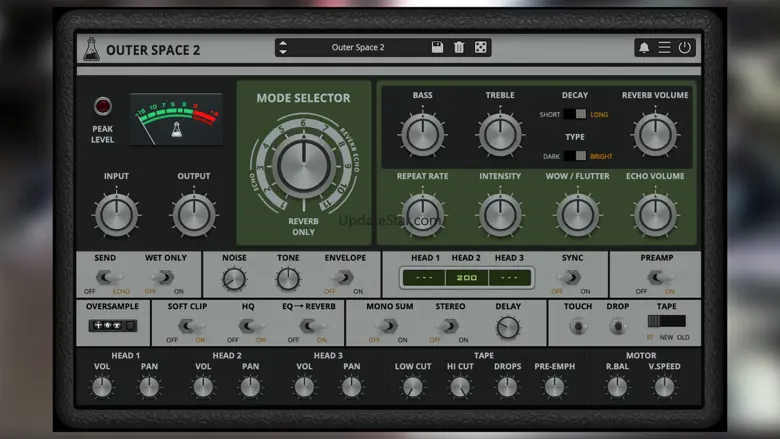780x439 pixels.
Task: Click the VU meter display
Action: coord(176,119)
